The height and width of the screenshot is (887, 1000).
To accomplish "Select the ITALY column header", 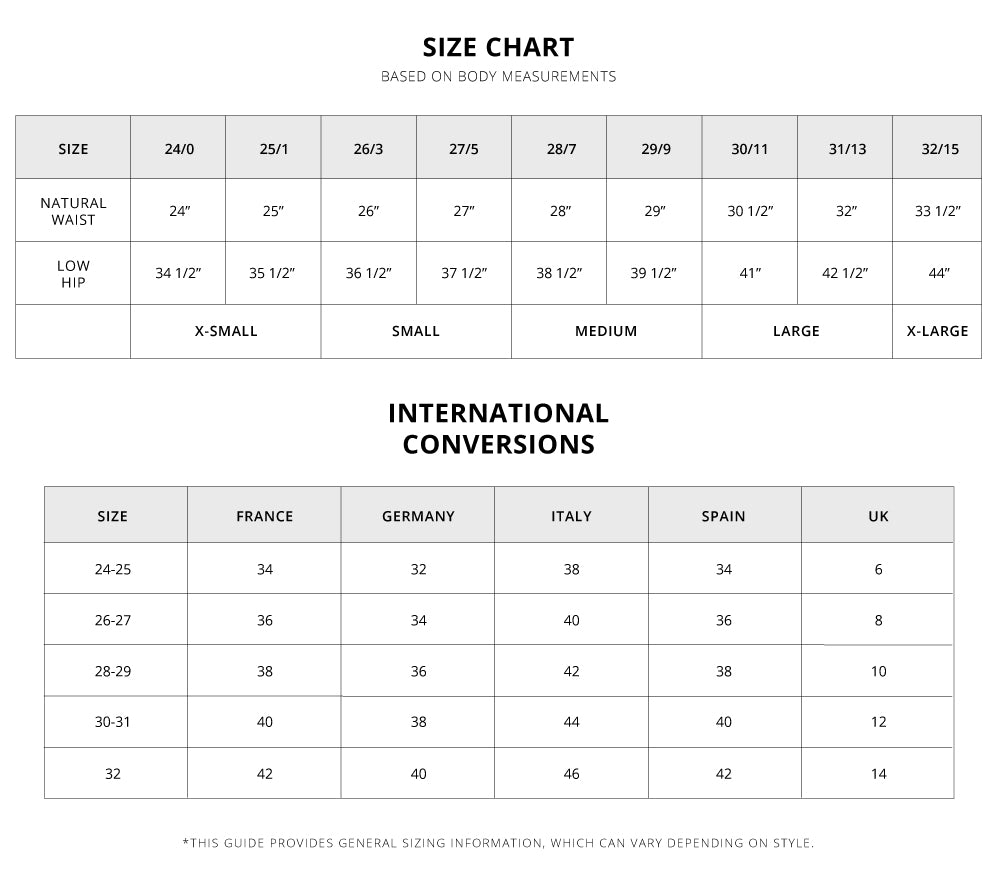I will (571, 516).
